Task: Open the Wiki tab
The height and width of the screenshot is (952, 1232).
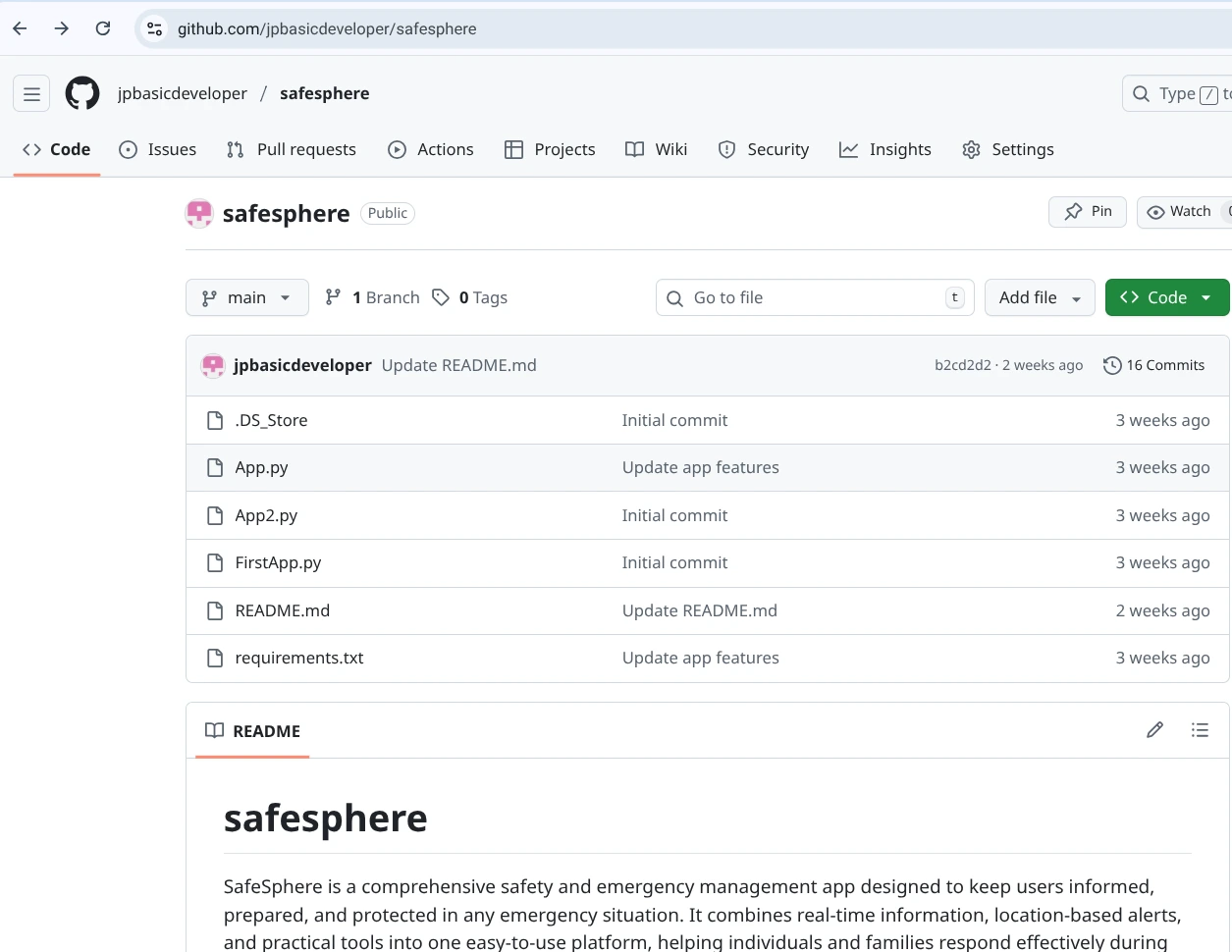Action: [657, 149]
